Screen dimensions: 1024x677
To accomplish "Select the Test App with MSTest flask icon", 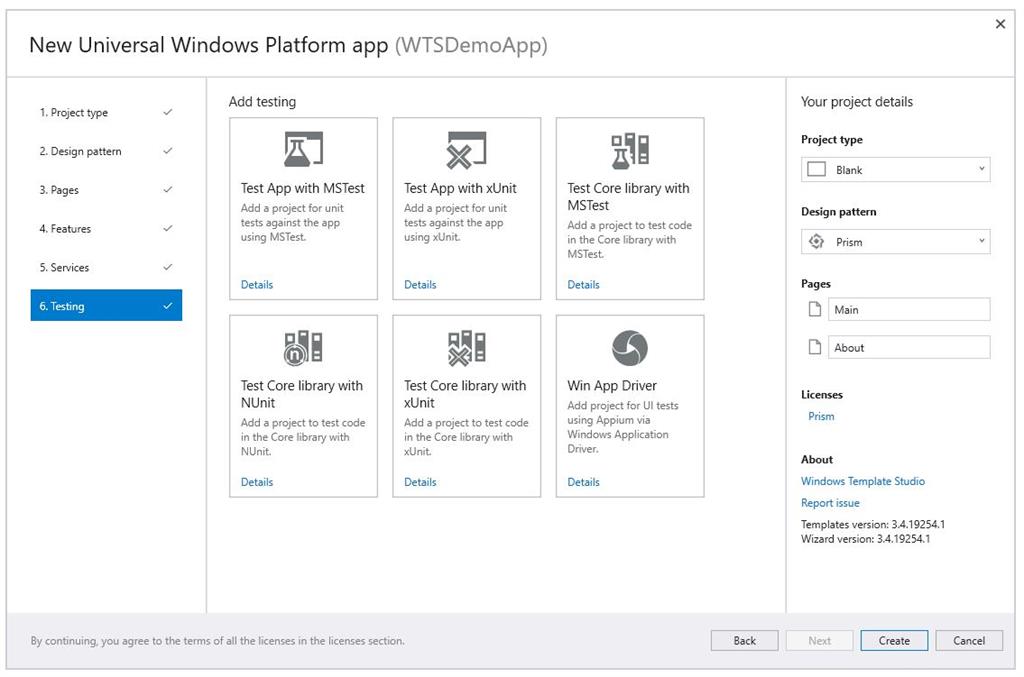I will click(303, 147).
